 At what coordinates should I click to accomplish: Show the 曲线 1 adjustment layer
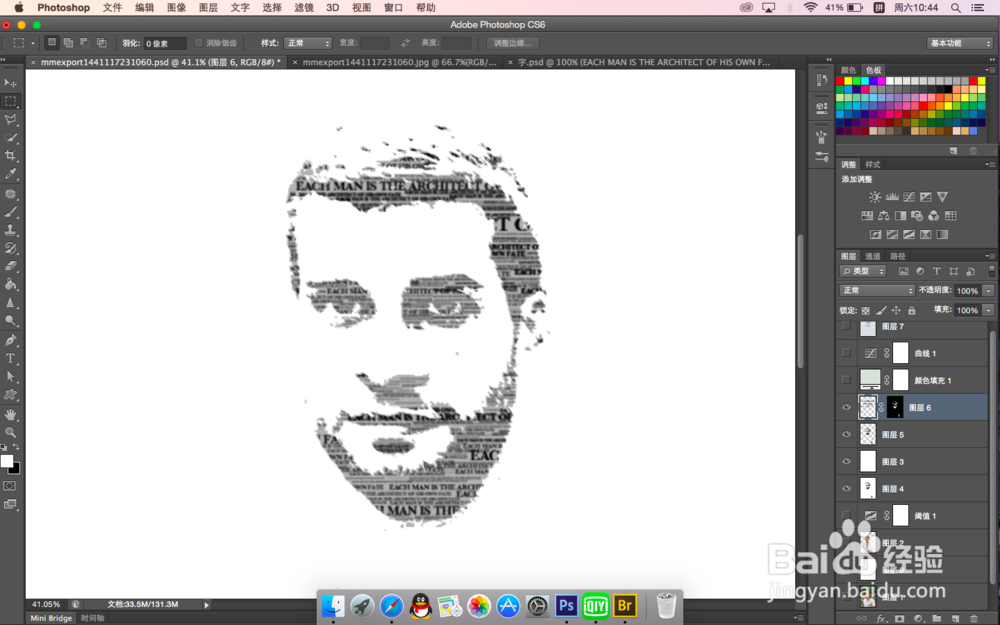click(x=846, y=353)
